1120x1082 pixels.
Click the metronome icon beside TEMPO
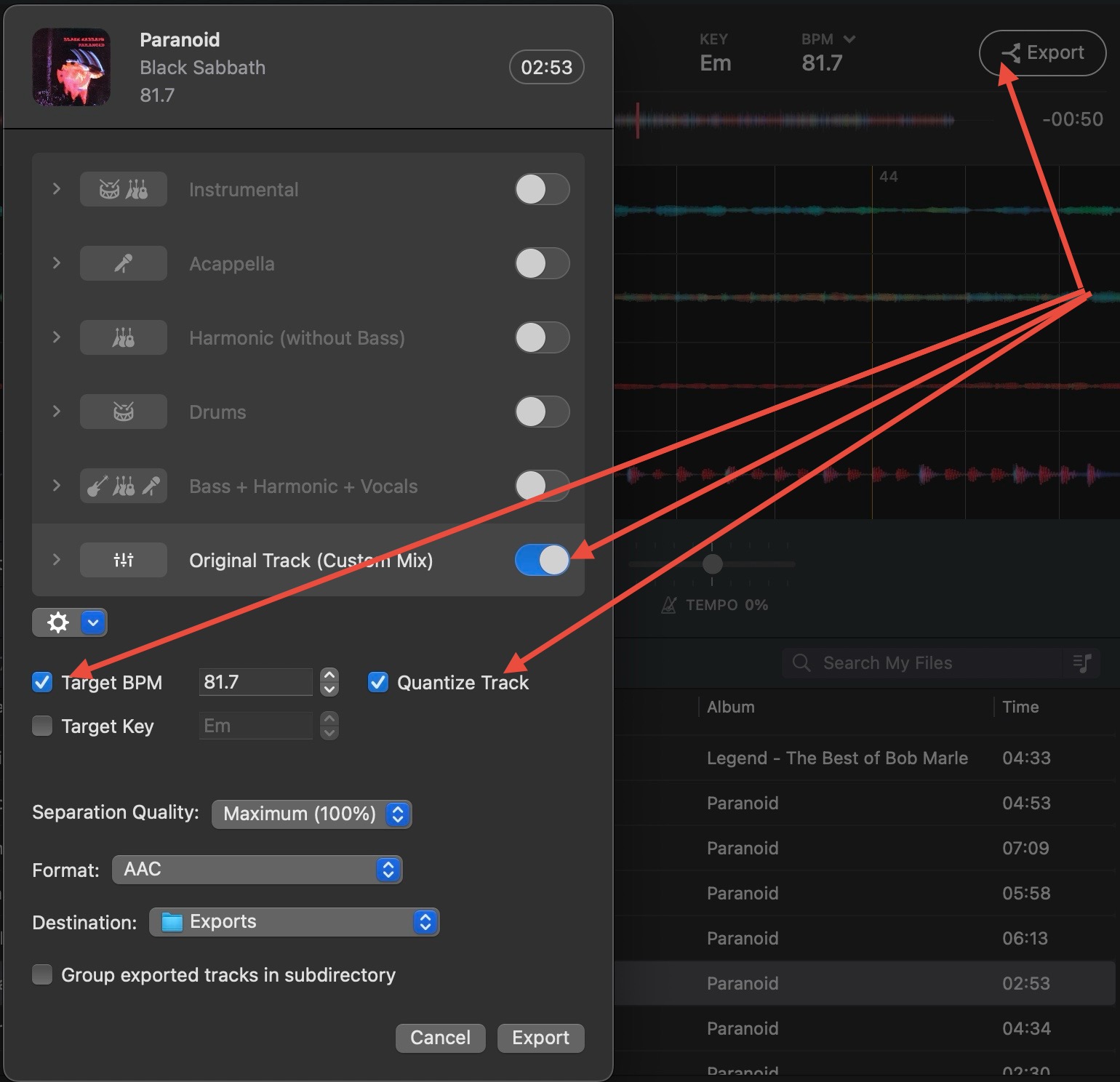(x=668, y=605)
